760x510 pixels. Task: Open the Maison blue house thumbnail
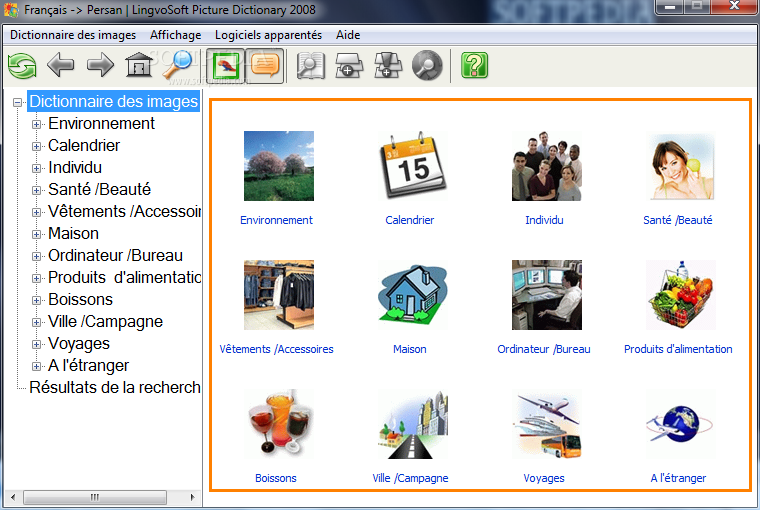412,295
